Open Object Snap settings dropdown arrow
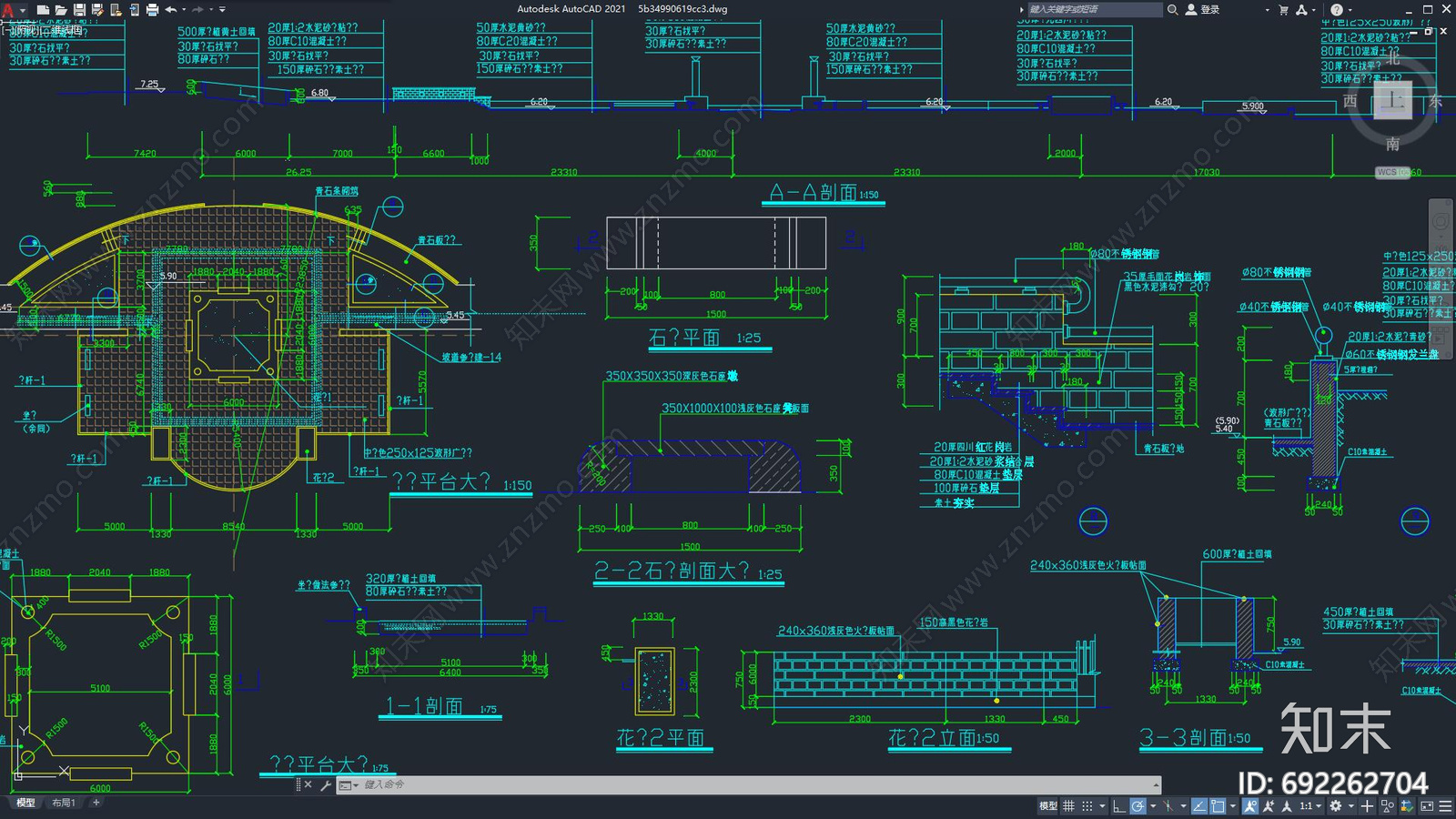The width and height of the screenshot is (1456, 819). 1233,806
